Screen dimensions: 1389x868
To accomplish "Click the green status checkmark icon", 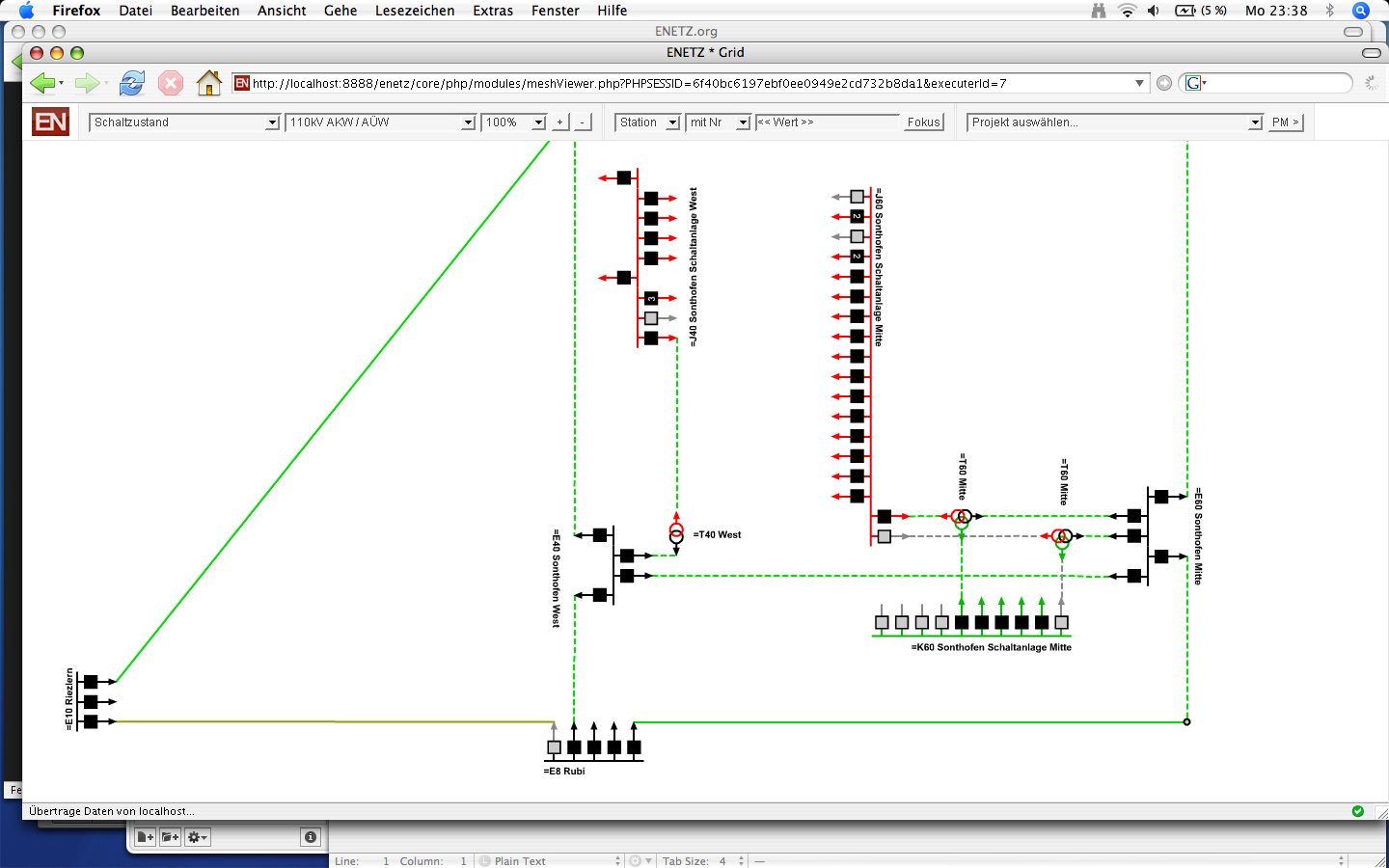I will pos(1358,811).
